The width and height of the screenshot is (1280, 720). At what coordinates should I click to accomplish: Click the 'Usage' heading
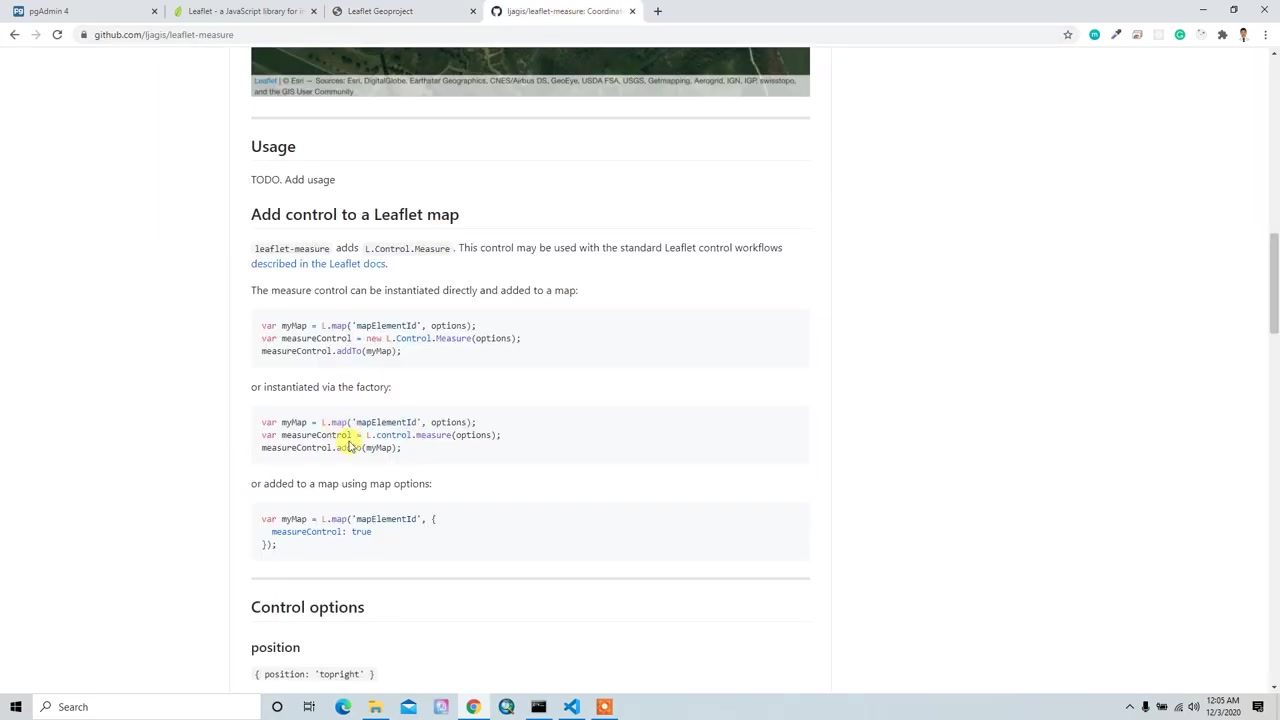click(273, 146)
